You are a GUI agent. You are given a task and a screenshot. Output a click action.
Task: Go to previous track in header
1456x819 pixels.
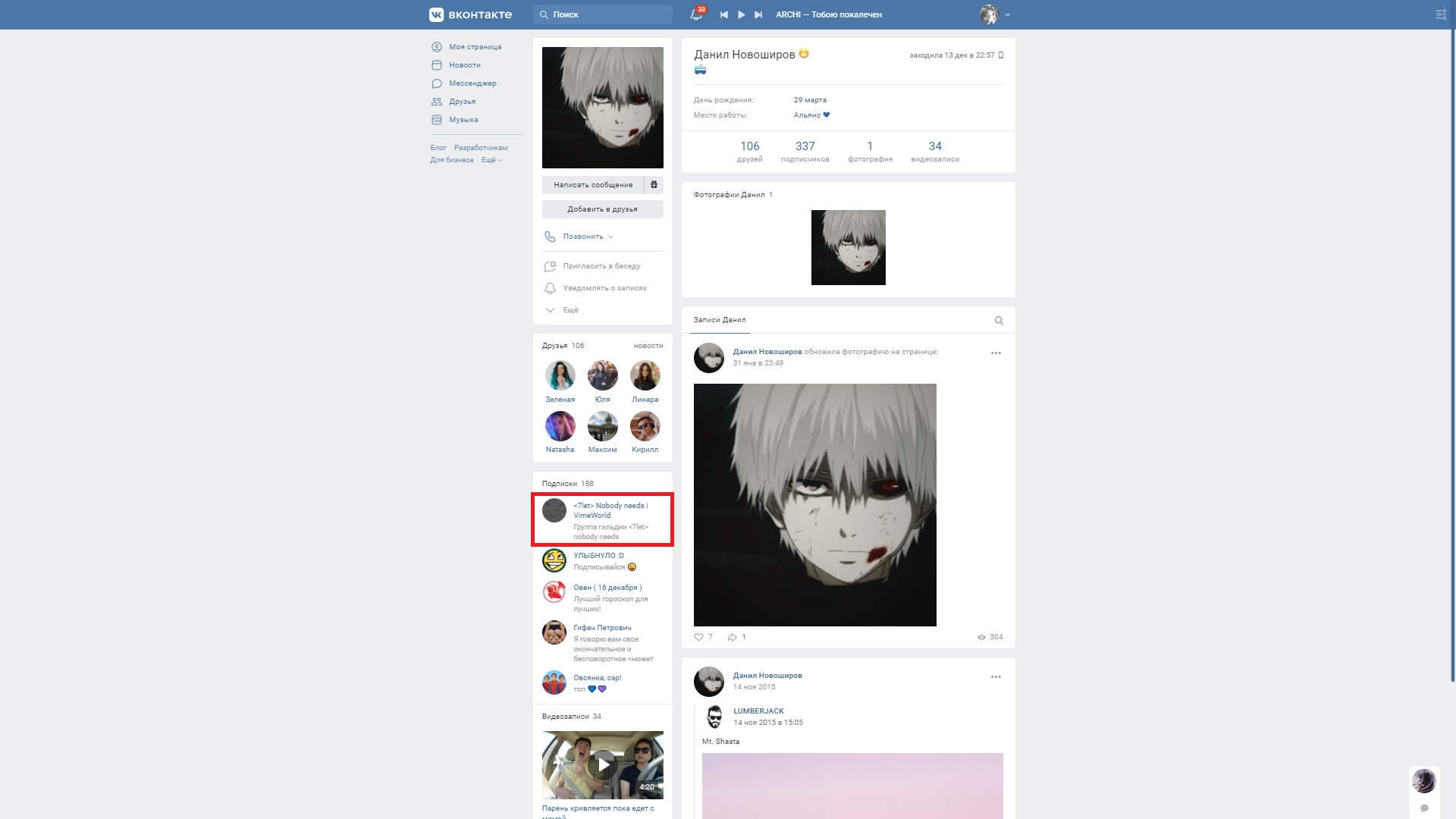tap(723, 14)
